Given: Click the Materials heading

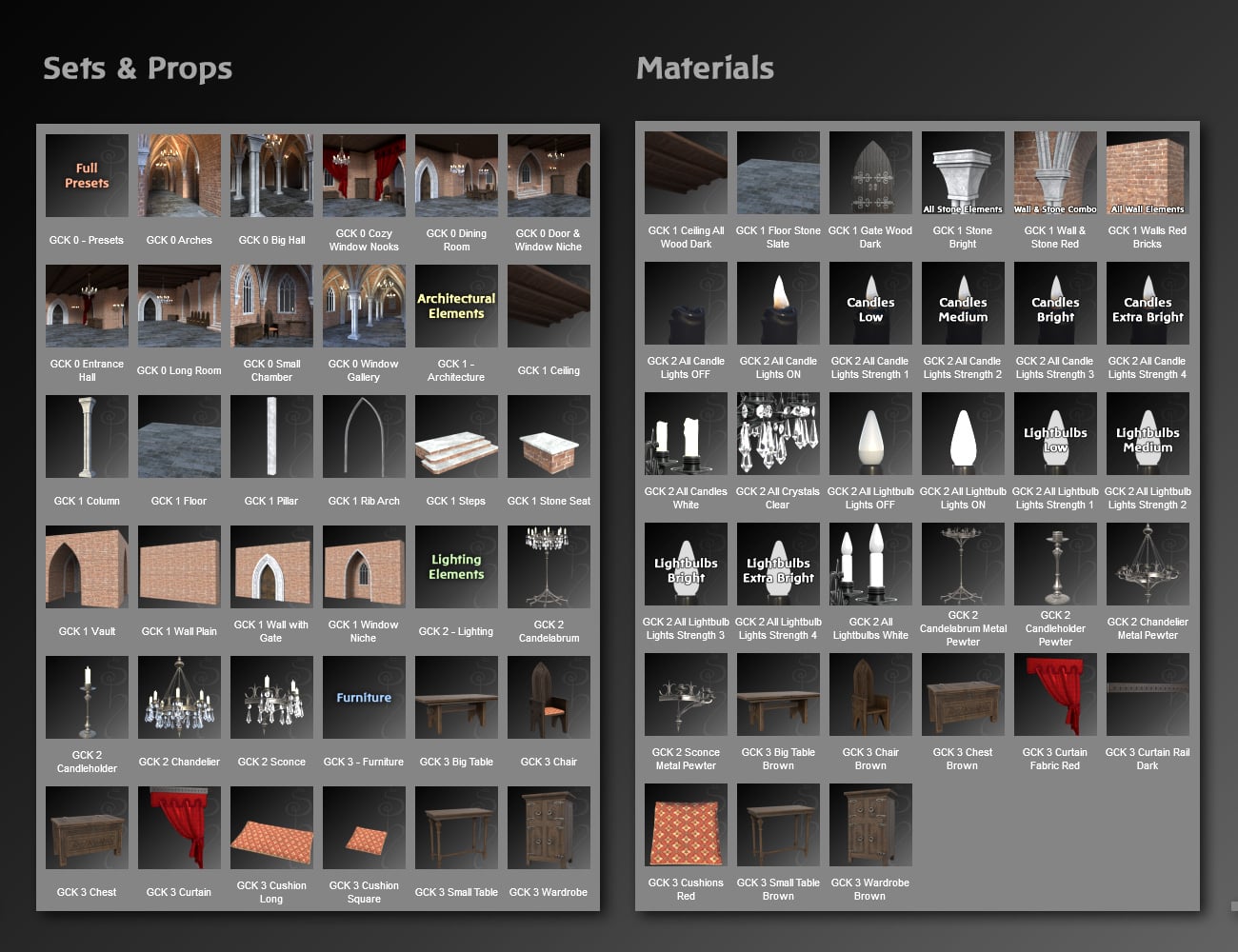Looking at the screenshot, I should pos(705,67).
